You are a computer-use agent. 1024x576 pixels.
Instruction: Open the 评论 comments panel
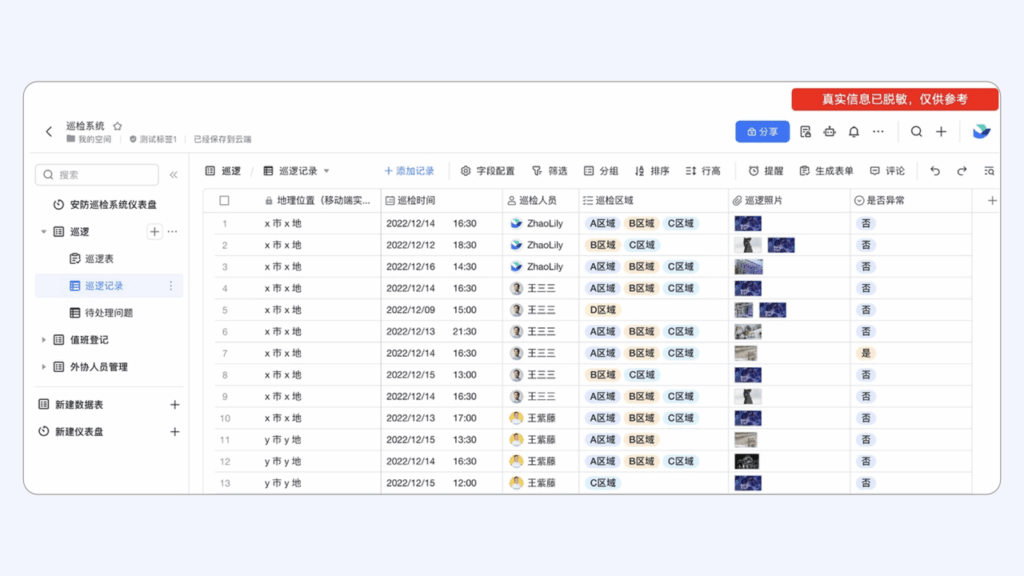point(886,170)
